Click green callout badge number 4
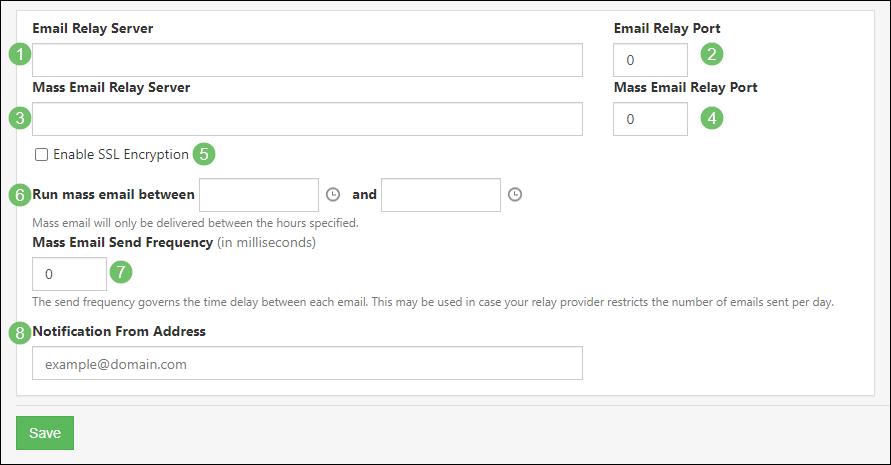891x465 pixels. [712, 118]
